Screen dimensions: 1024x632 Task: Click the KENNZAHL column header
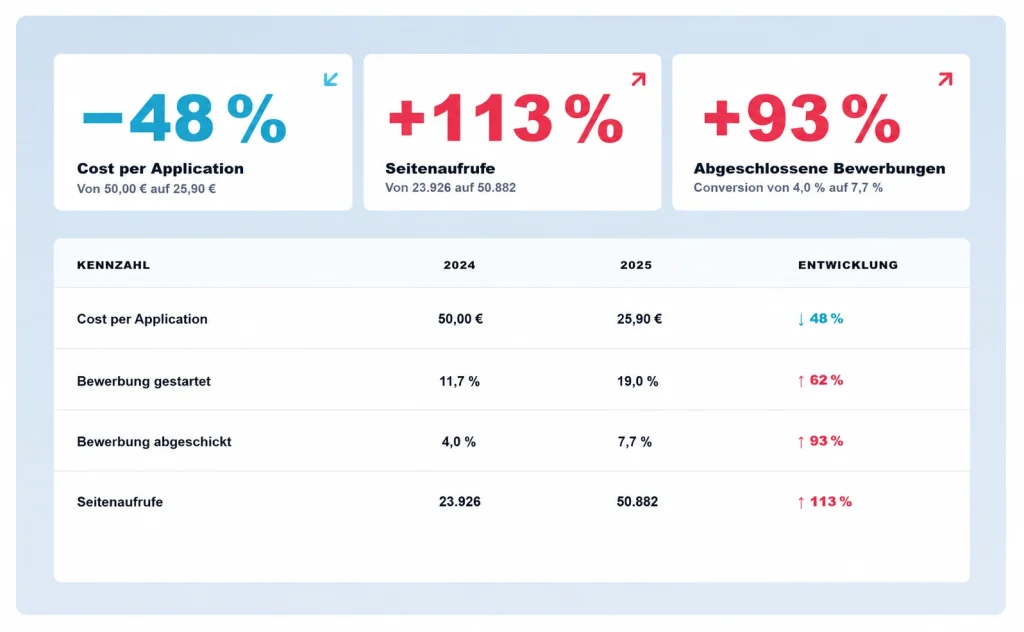(114, 265)
